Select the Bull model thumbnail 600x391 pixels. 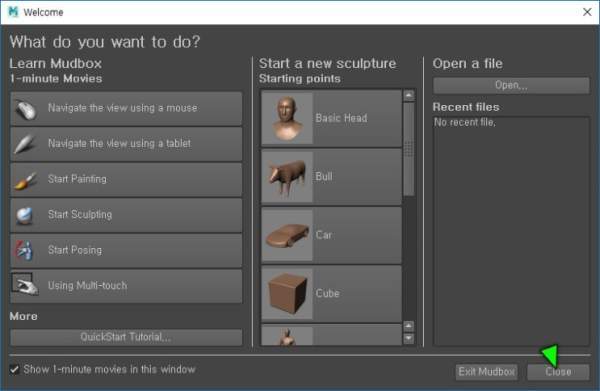pyautogui.click(x=287, y=177)
